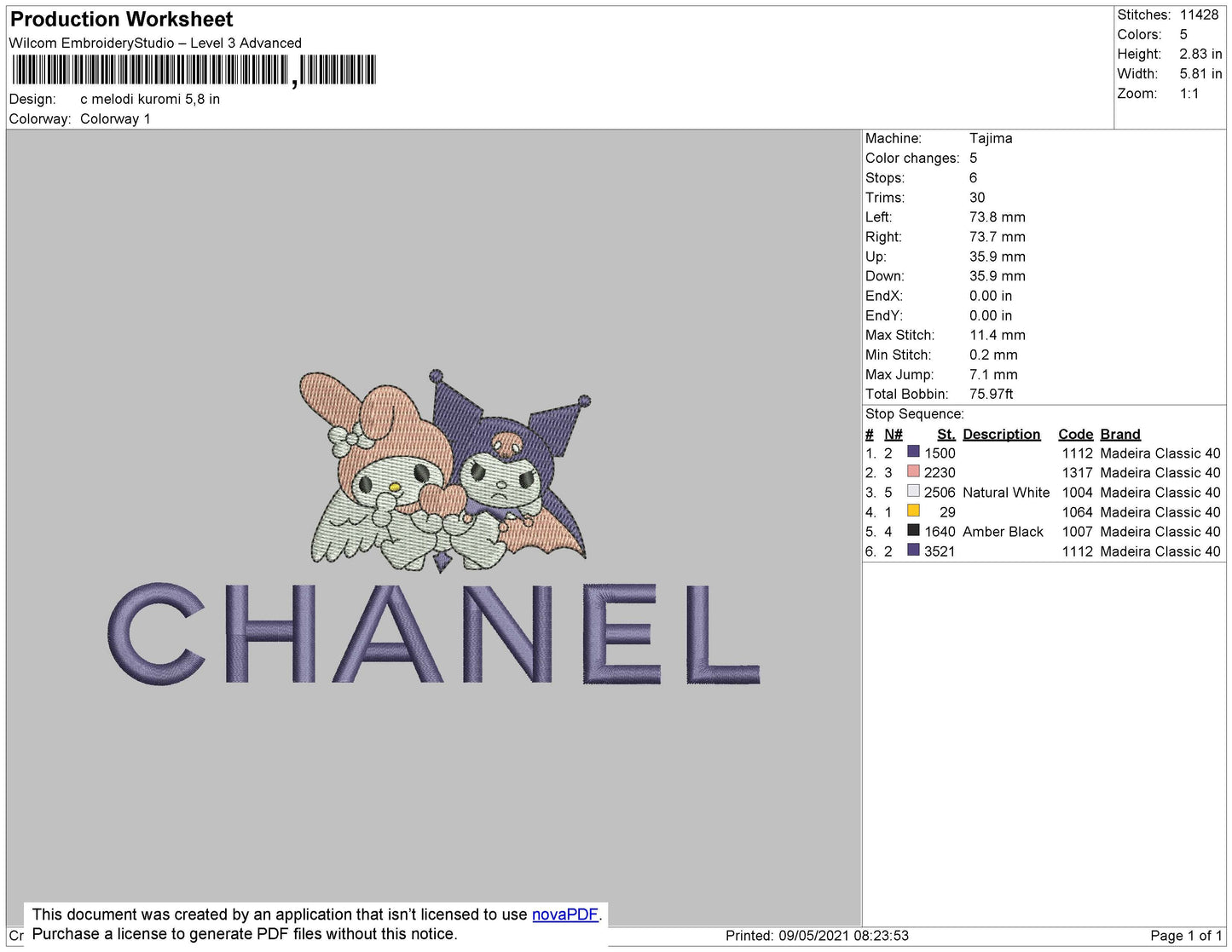Click the Natural White swatch for stop 3
Screen dimensions: 1232x952
point(913,491)
